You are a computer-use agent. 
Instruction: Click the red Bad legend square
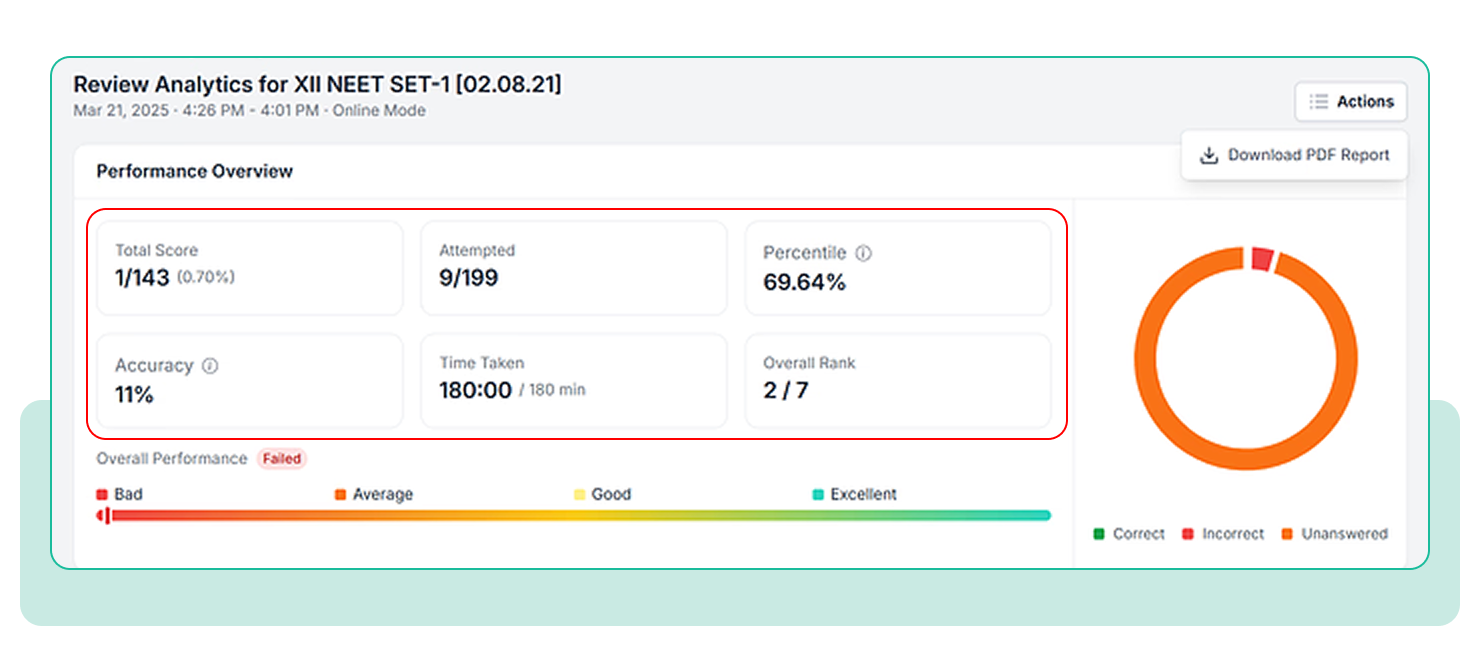102,495
